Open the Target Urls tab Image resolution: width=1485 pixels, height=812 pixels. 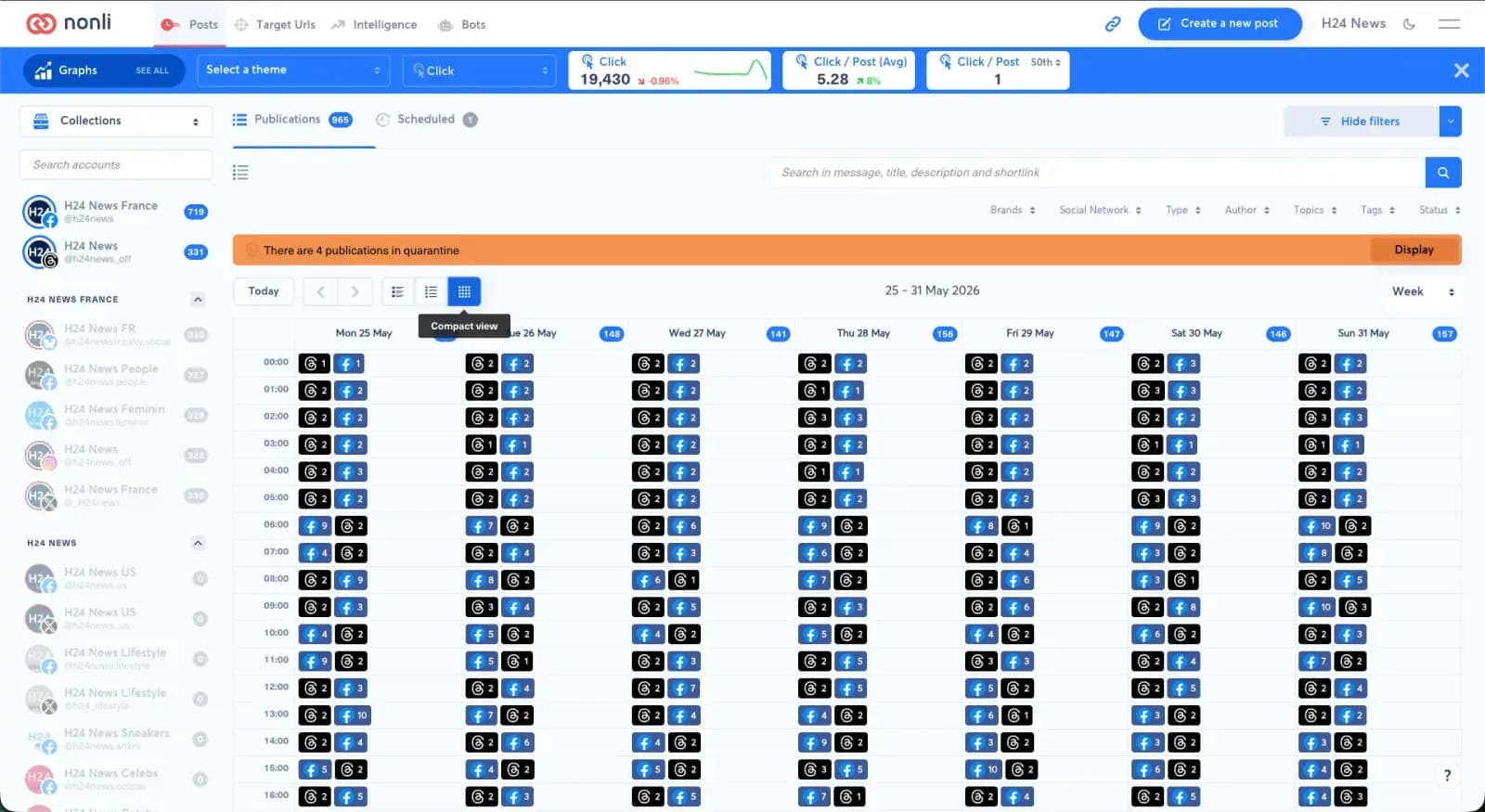[x=276, y=24]
